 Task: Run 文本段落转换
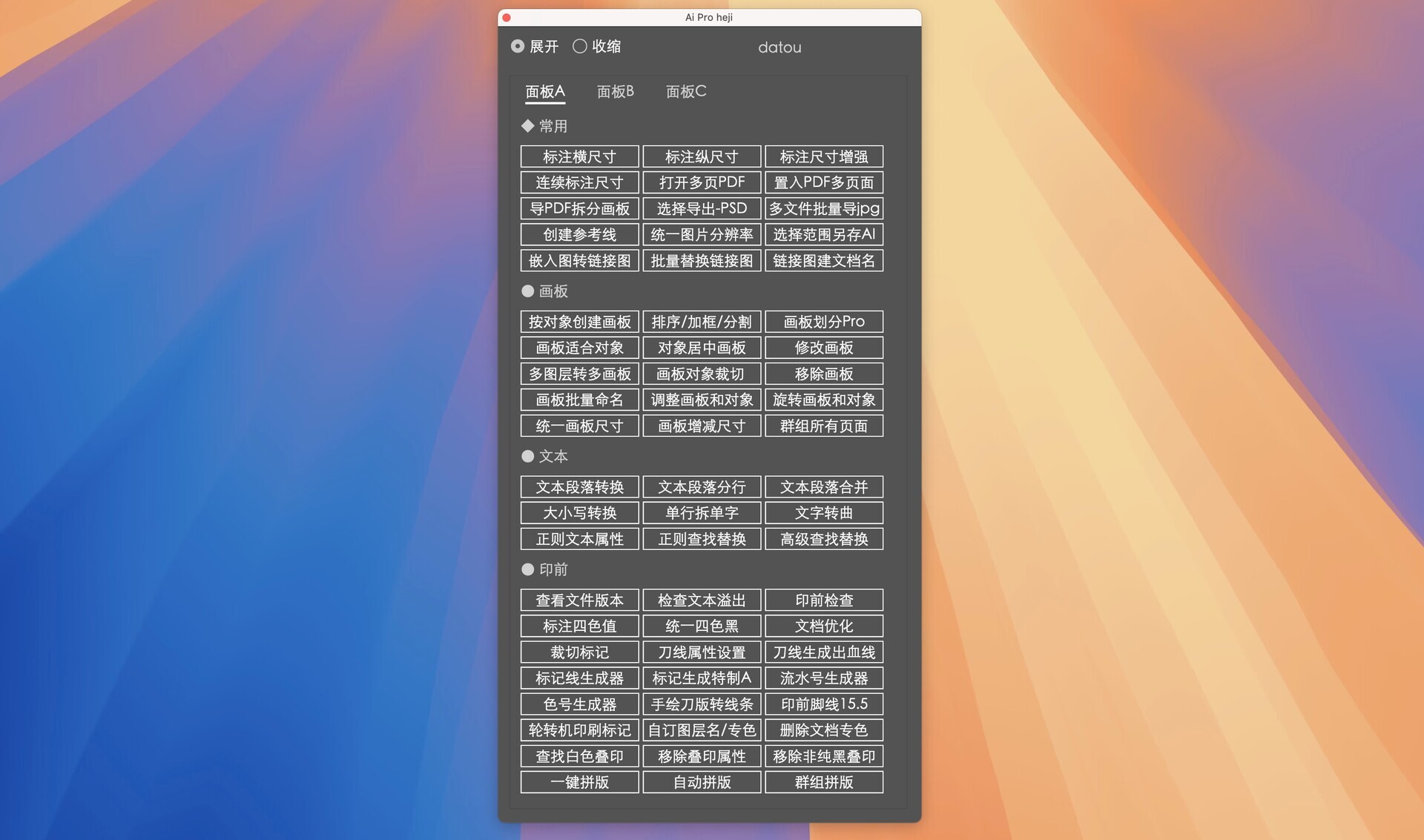580,487
